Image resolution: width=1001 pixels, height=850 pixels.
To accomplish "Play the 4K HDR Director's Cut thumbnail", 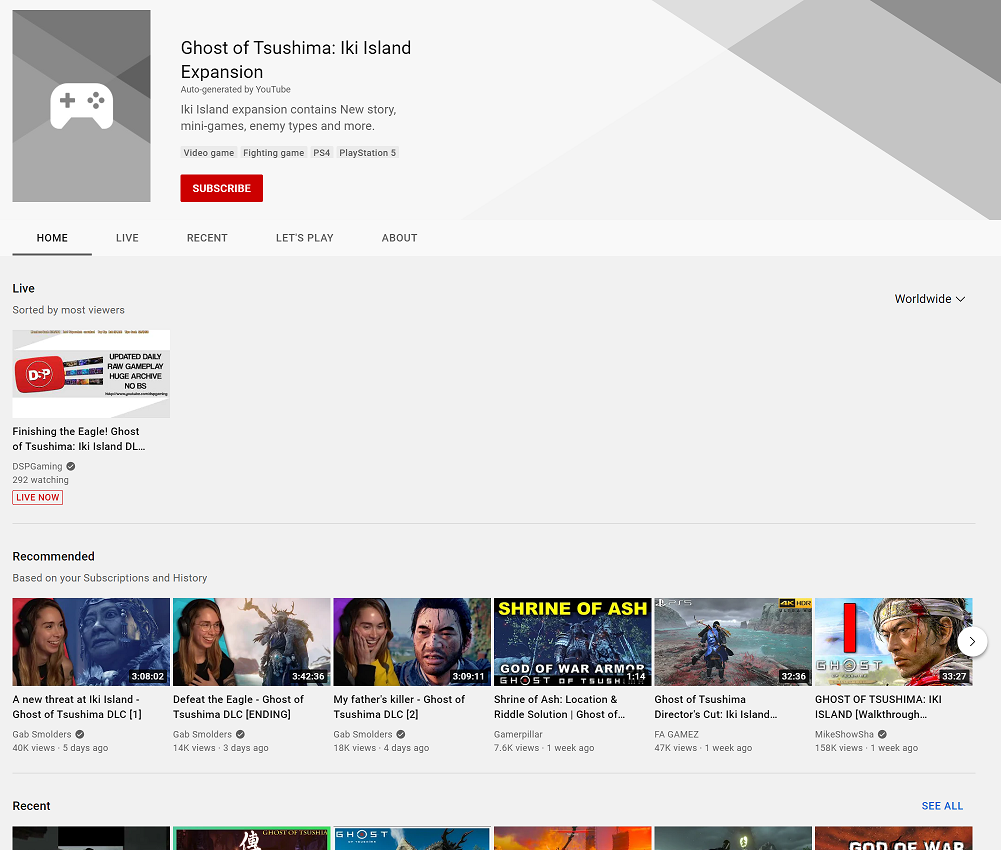I will tap(733, 642).
